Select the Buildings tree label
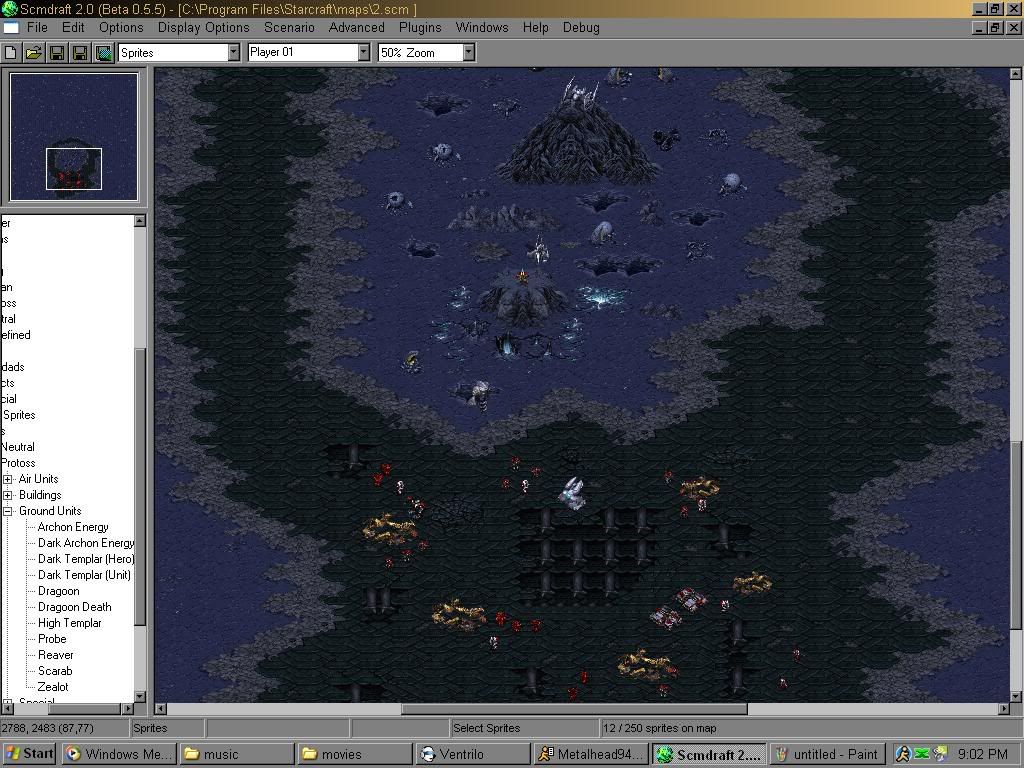Screen dimensions: 1024x768 [x=40, y=495]
